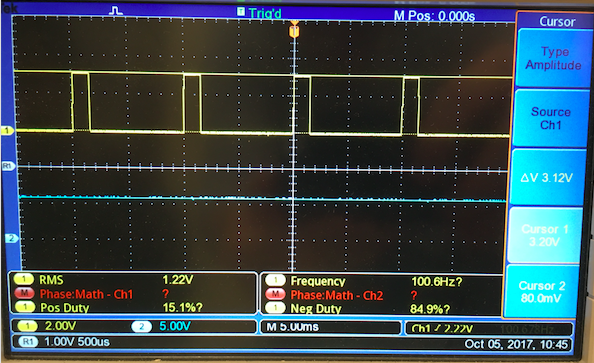Image resolution: width=594 pixels, height=363 pixels.
Task: Click the orange trigger position marker at top
Action: pyautogui.click(x=294, y=30)
